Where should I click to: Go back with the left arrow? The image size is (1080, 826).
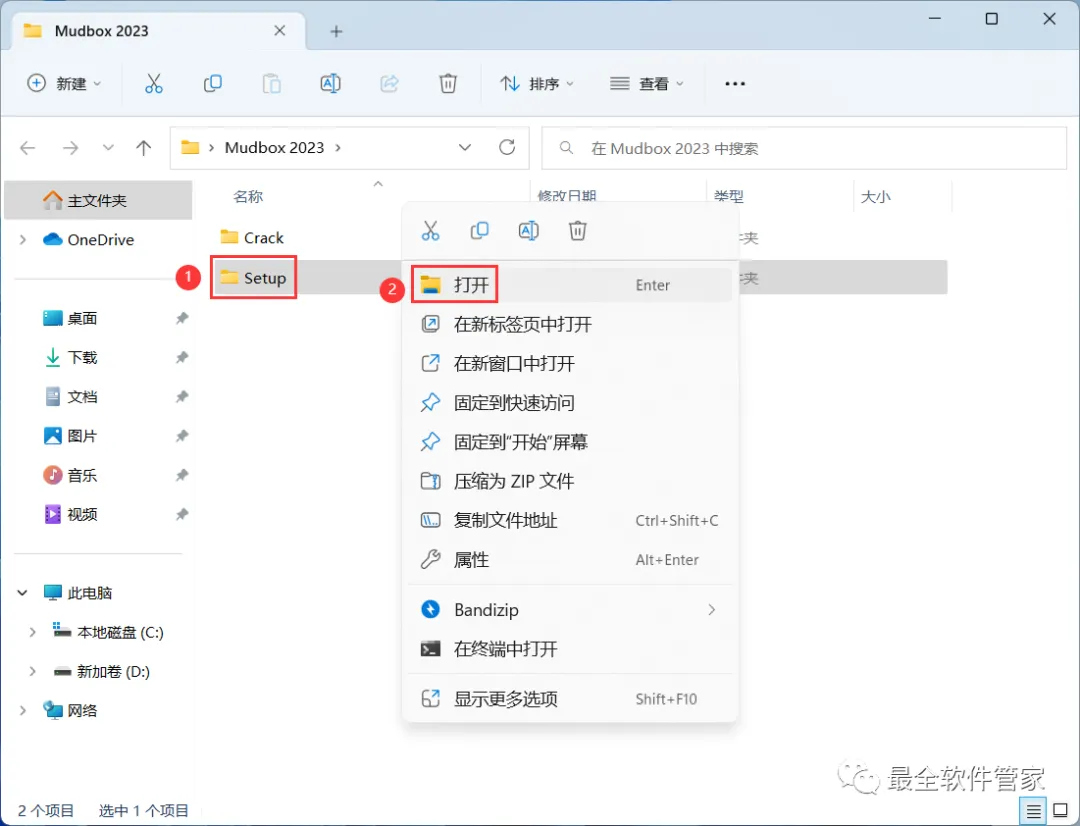tap(28, 147)
